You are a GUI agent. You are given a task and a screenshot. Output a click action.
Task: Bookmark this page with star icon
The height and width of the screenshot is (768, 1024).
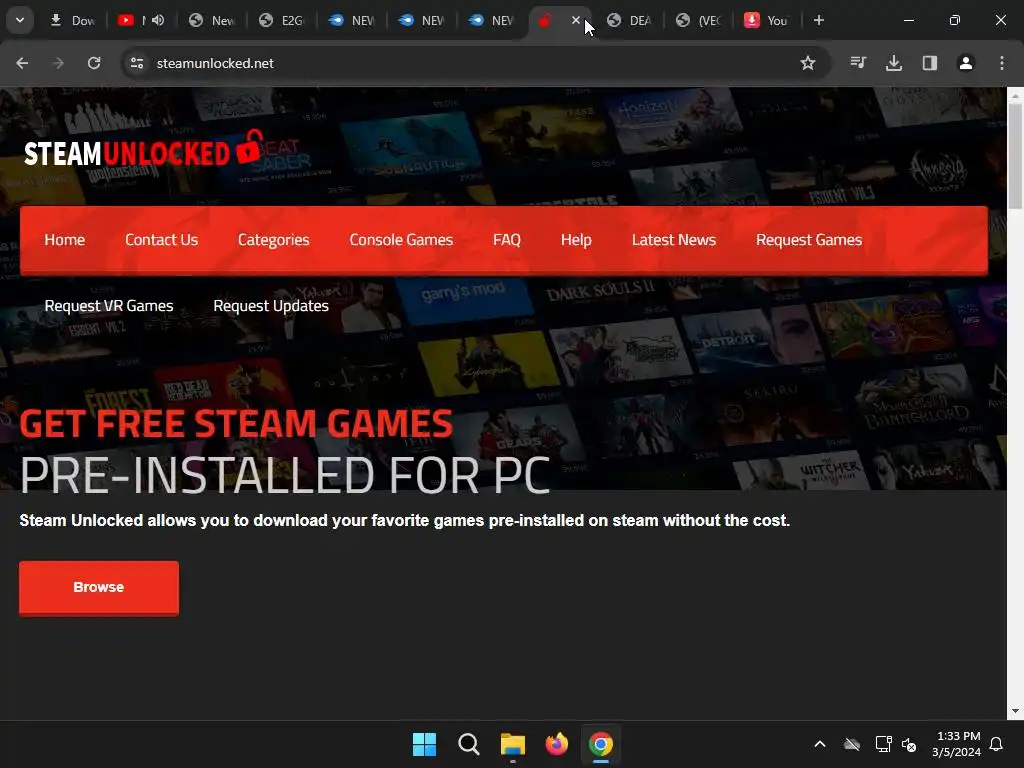808,63
